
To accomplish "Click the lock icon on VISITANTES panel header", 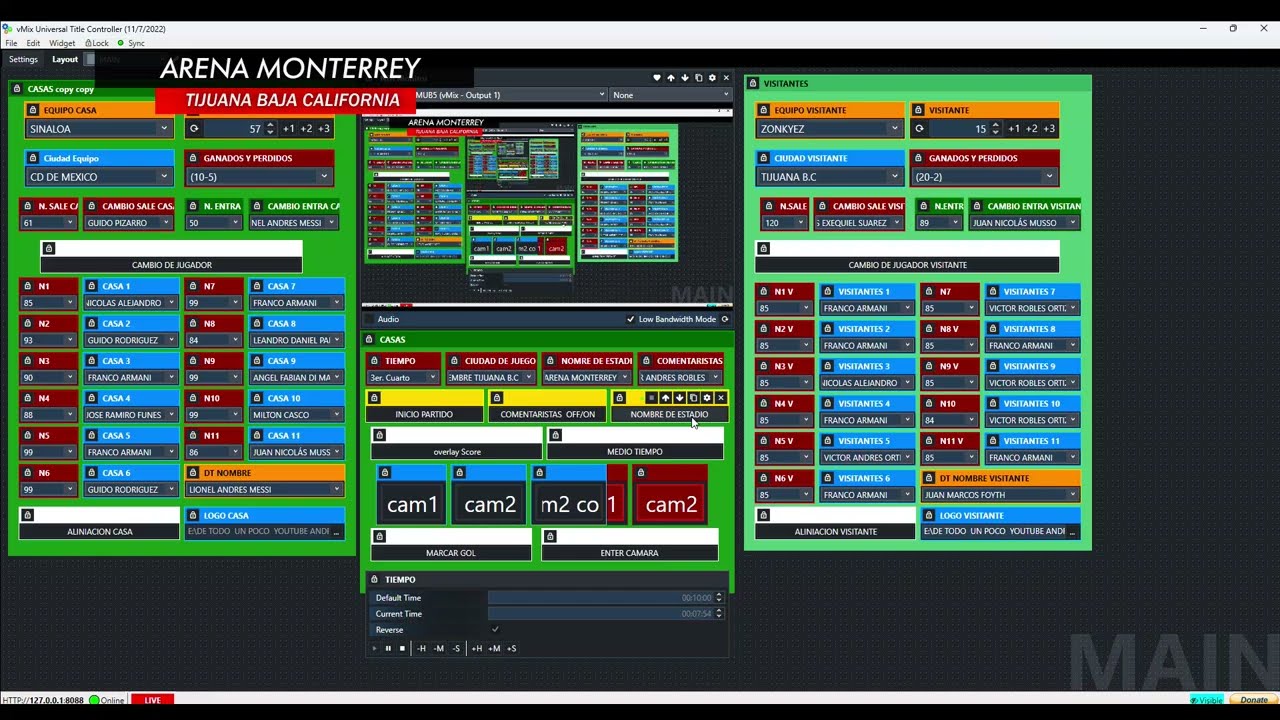I will [753, 83].
